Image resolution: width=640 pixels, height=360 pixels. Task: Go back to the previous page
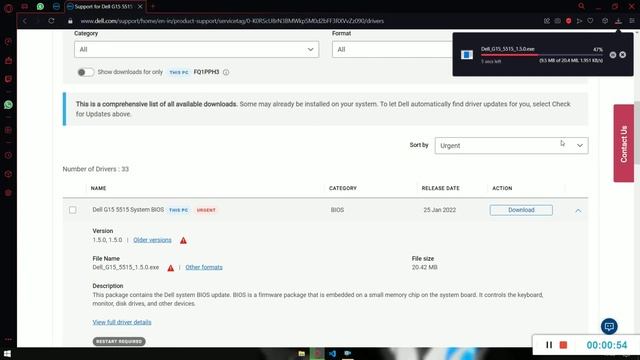[25, 21]
